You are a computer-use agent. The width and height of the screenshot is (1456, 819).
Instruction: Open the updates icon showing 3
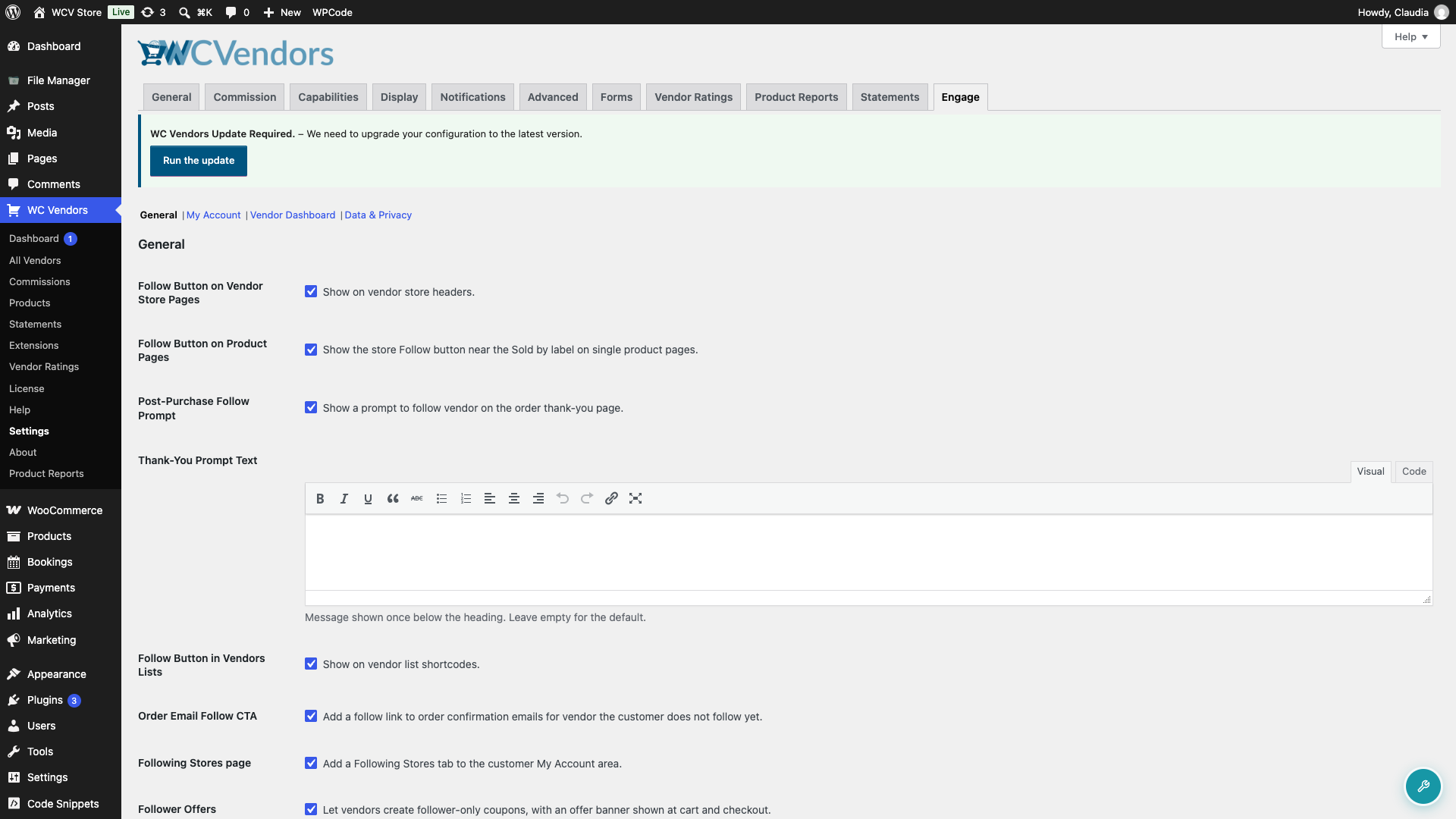click(x=154, y=12)
